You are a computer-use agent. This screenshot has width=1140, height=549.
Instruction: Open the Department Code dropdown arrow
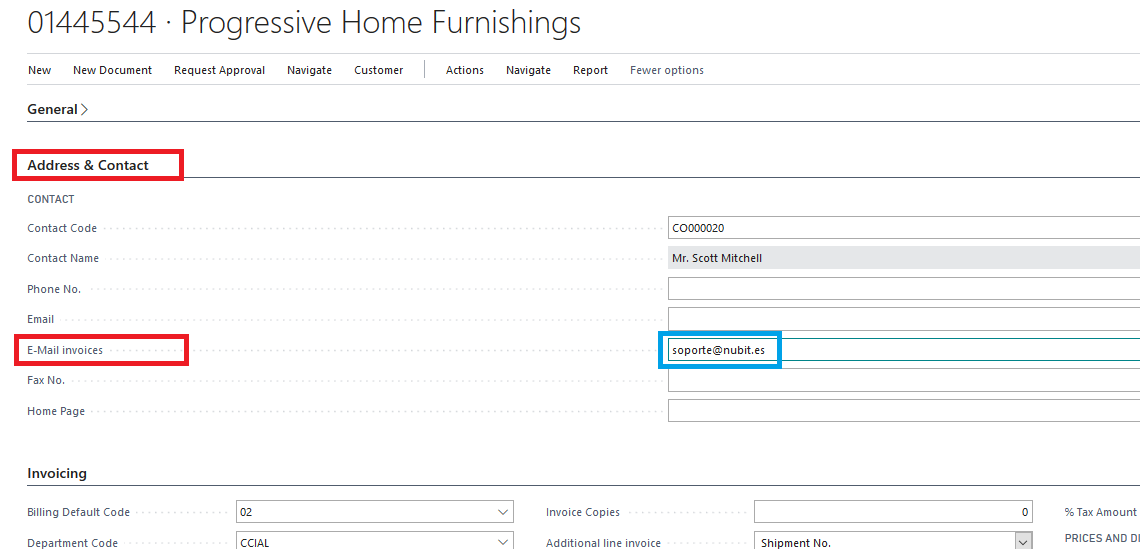(502, 542)
